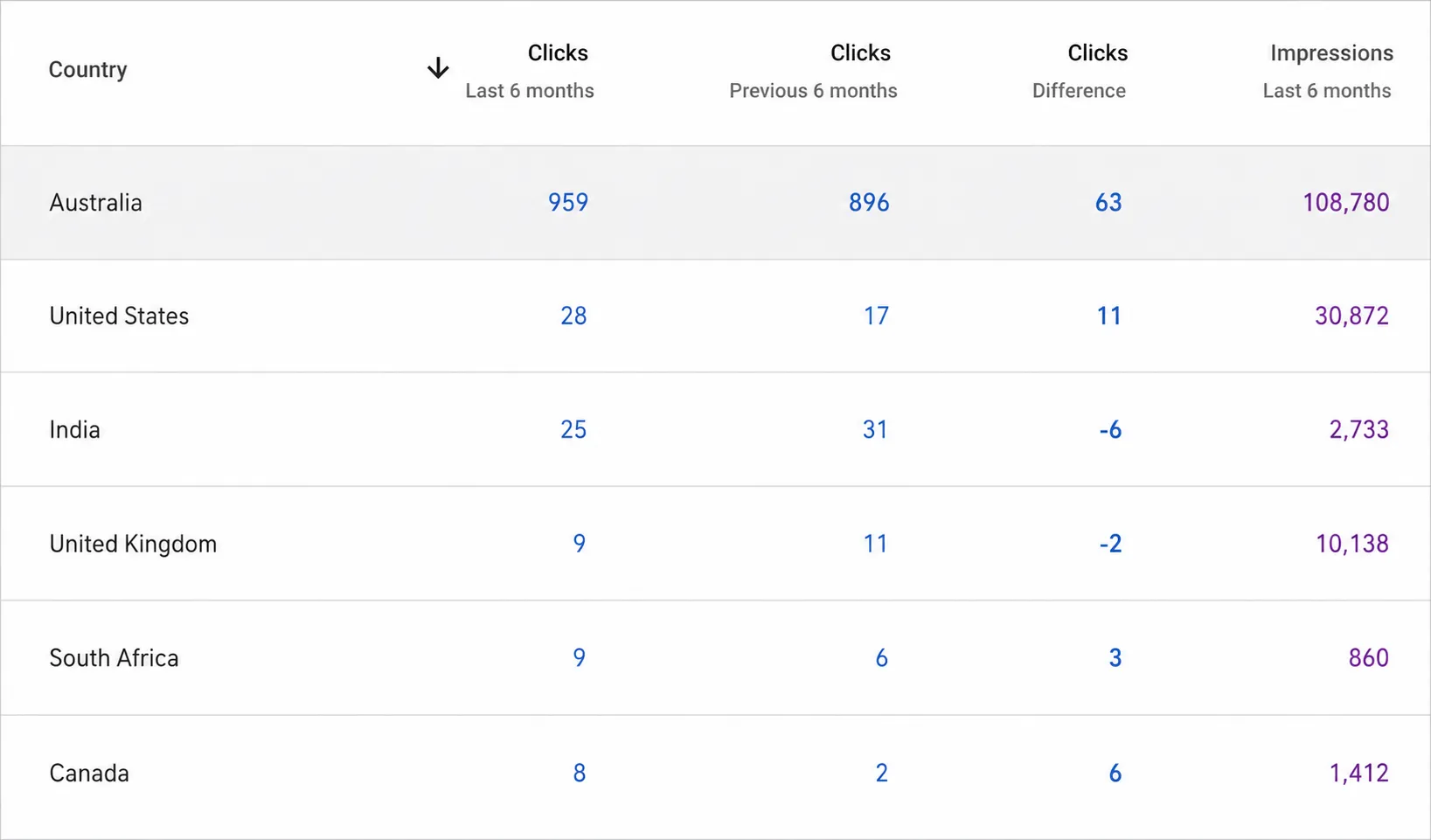
Task: Click India's -6 clicks difference
Action: coord(1110,430)
